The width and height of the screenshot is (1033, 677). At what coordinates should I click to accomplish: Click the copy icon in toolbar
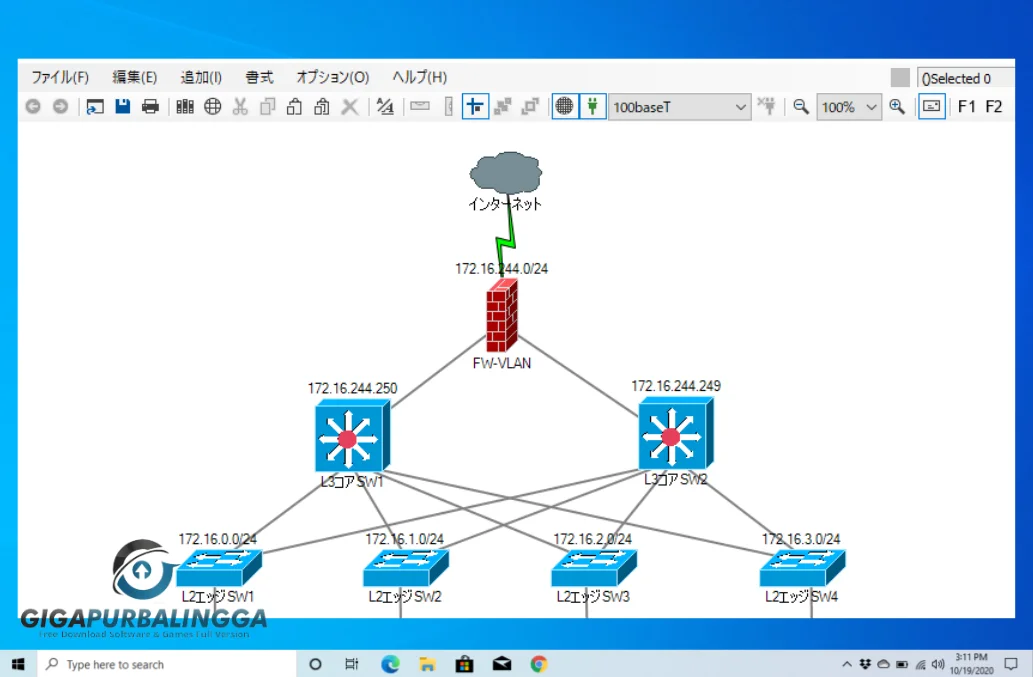pos(267,106)
